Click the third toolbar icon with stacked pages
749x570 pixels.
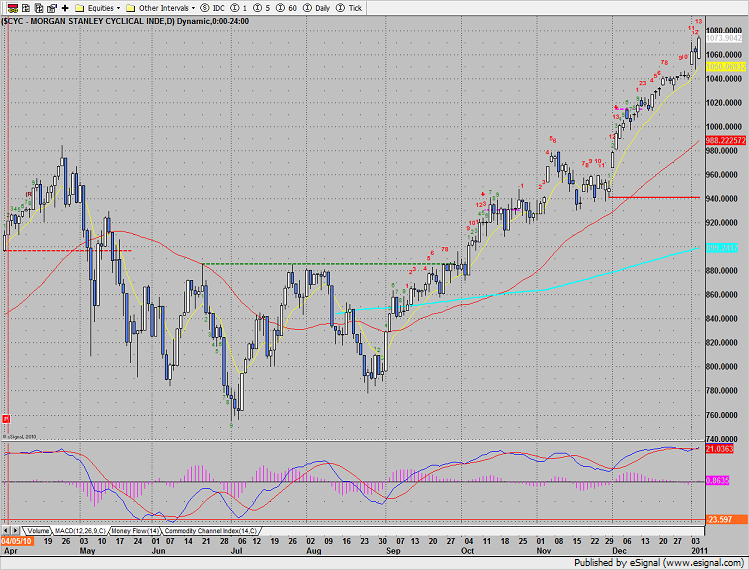[x=39, y=8]
